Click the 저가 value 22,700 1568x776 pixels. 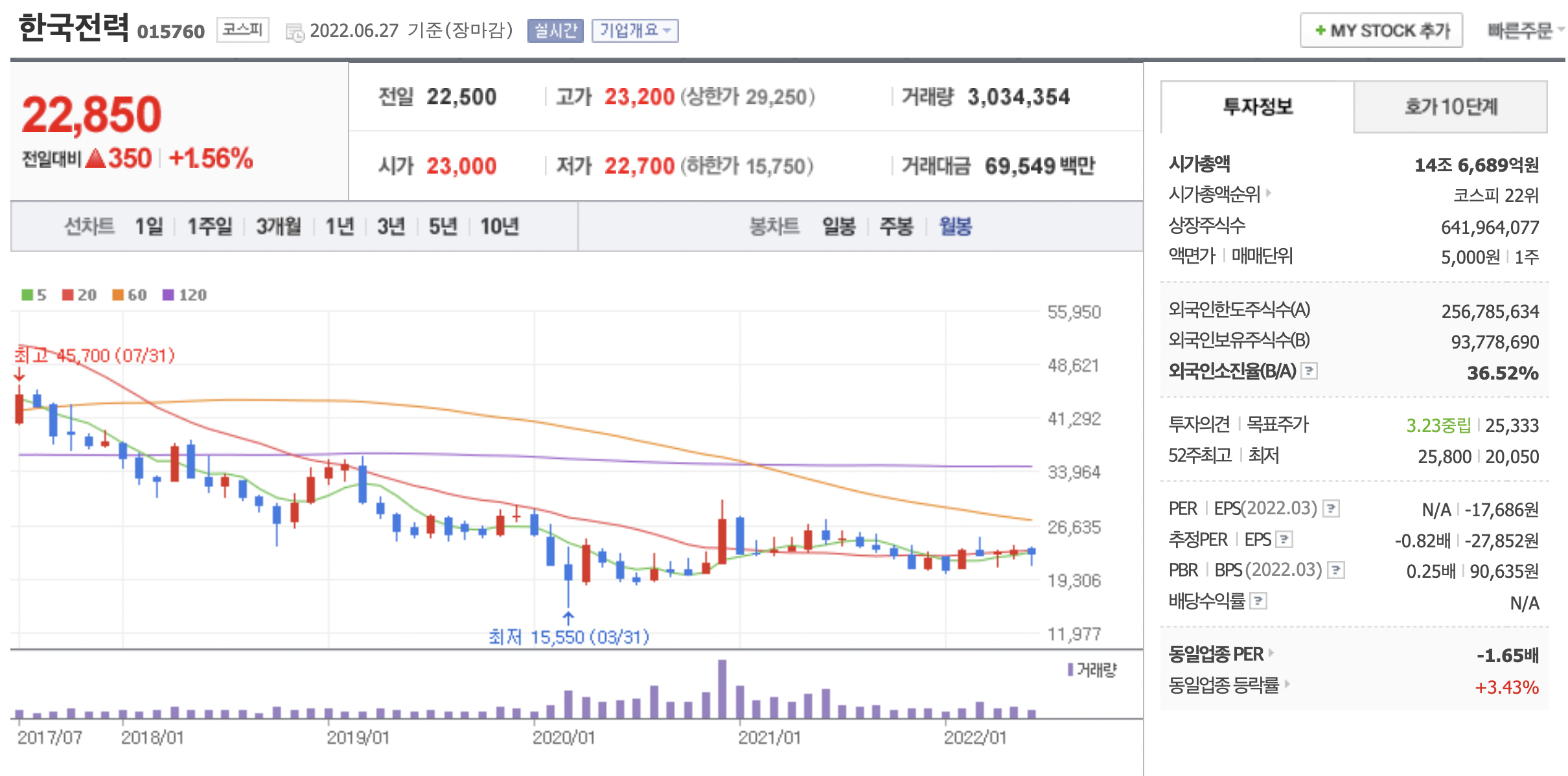[x=640, y=166]
